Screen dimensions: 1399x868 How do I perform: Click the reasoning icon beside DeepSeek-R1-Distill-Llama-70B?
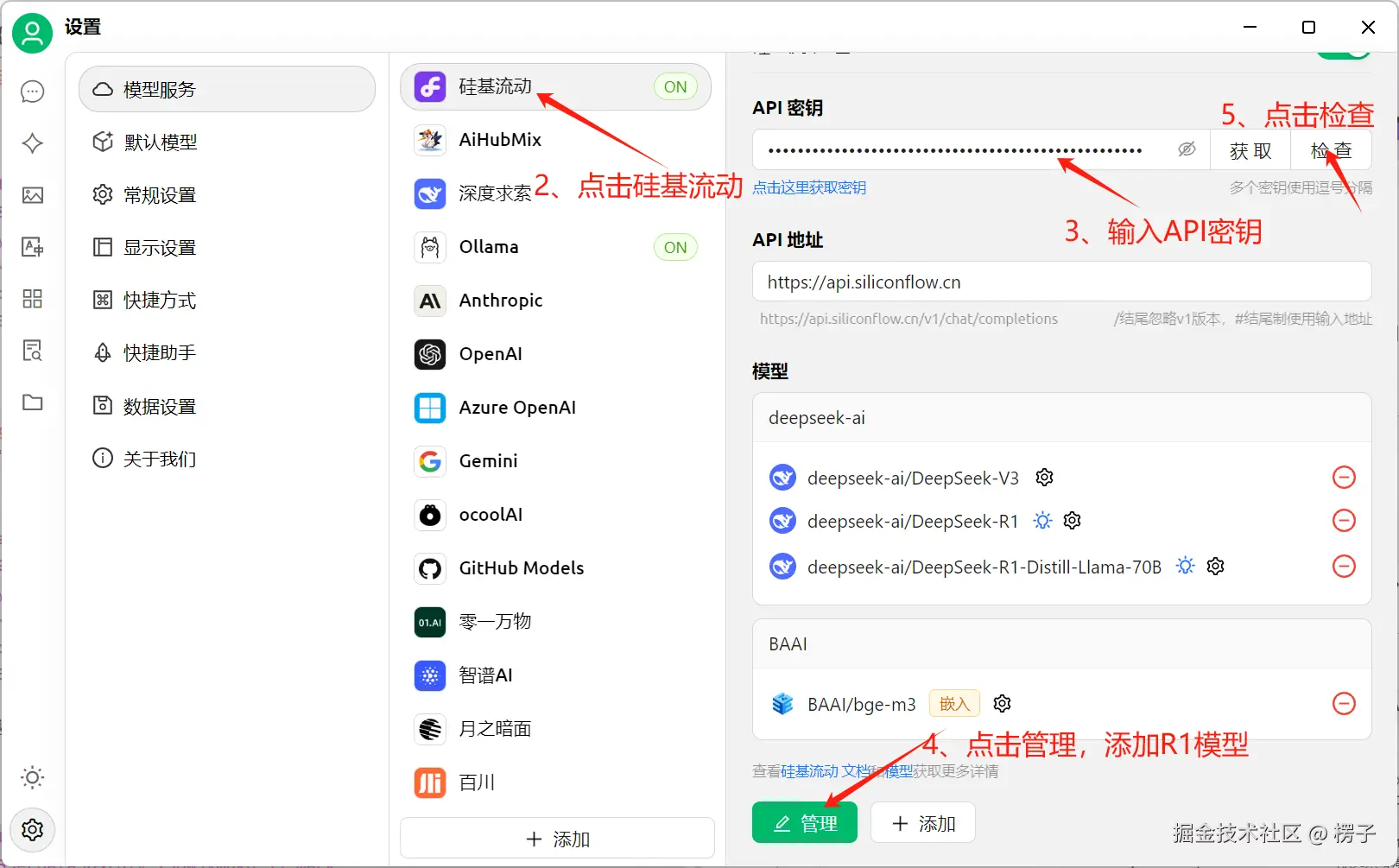[1186, 567]
